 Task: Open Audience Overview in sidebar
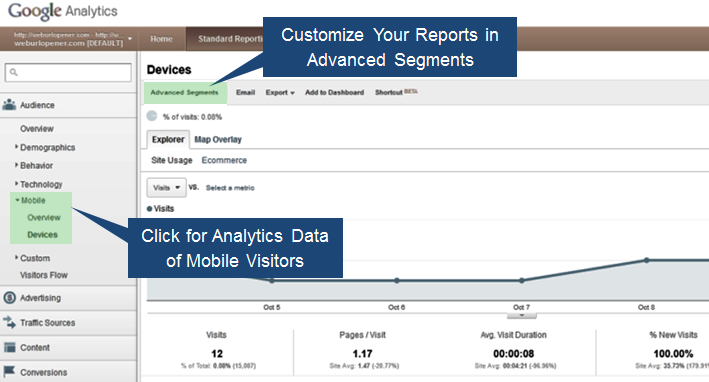click(37, 128)
